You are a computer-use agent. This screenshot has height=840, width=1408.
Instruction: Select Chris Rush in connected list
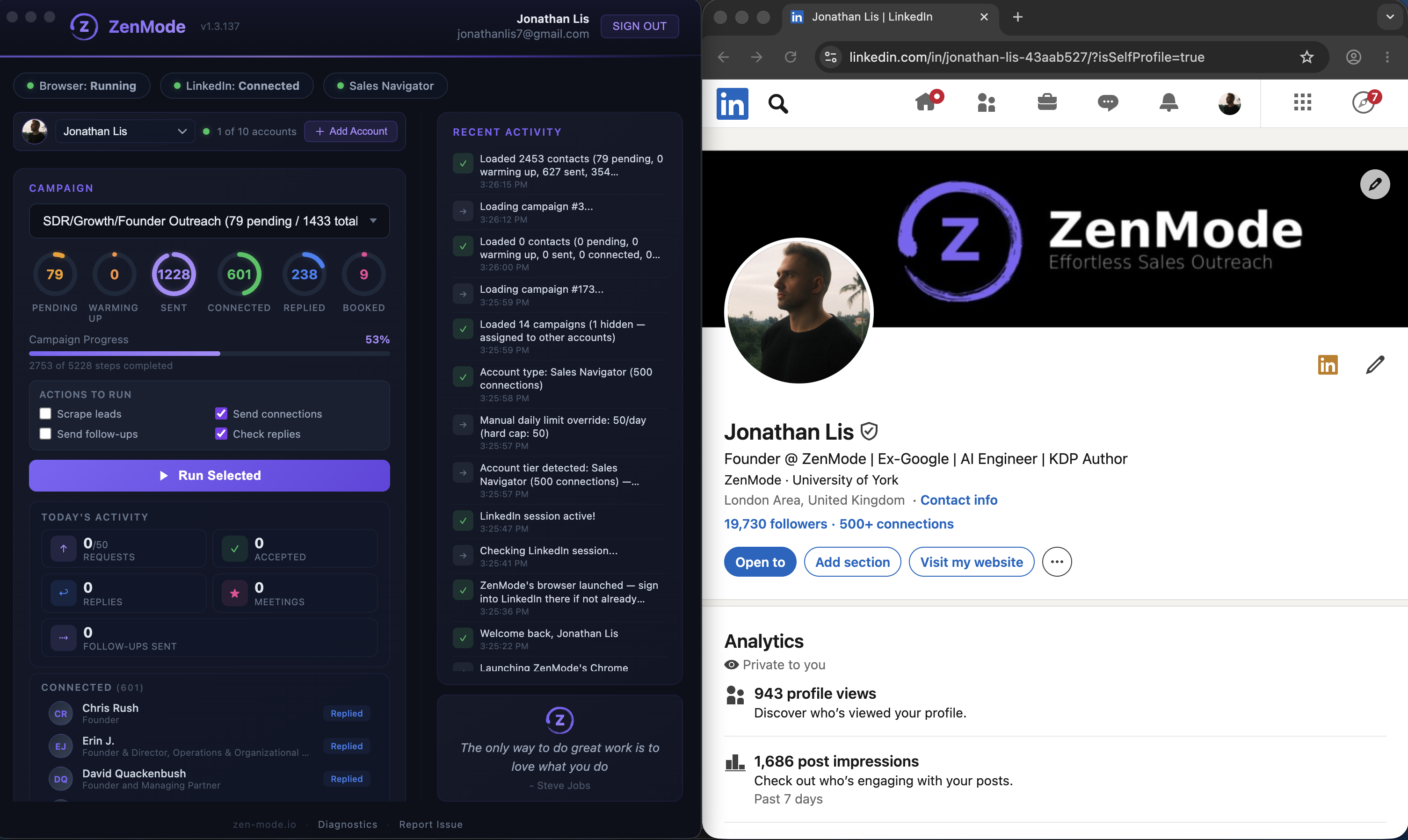pyautogui.click(x=210, y=713)
